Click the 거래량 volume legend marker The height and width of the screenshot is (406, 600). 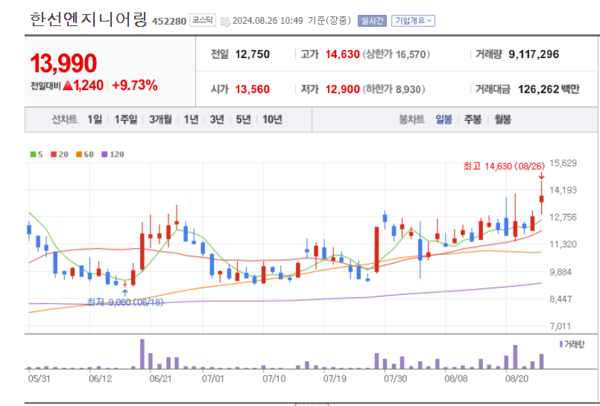[x=561, y=344]
